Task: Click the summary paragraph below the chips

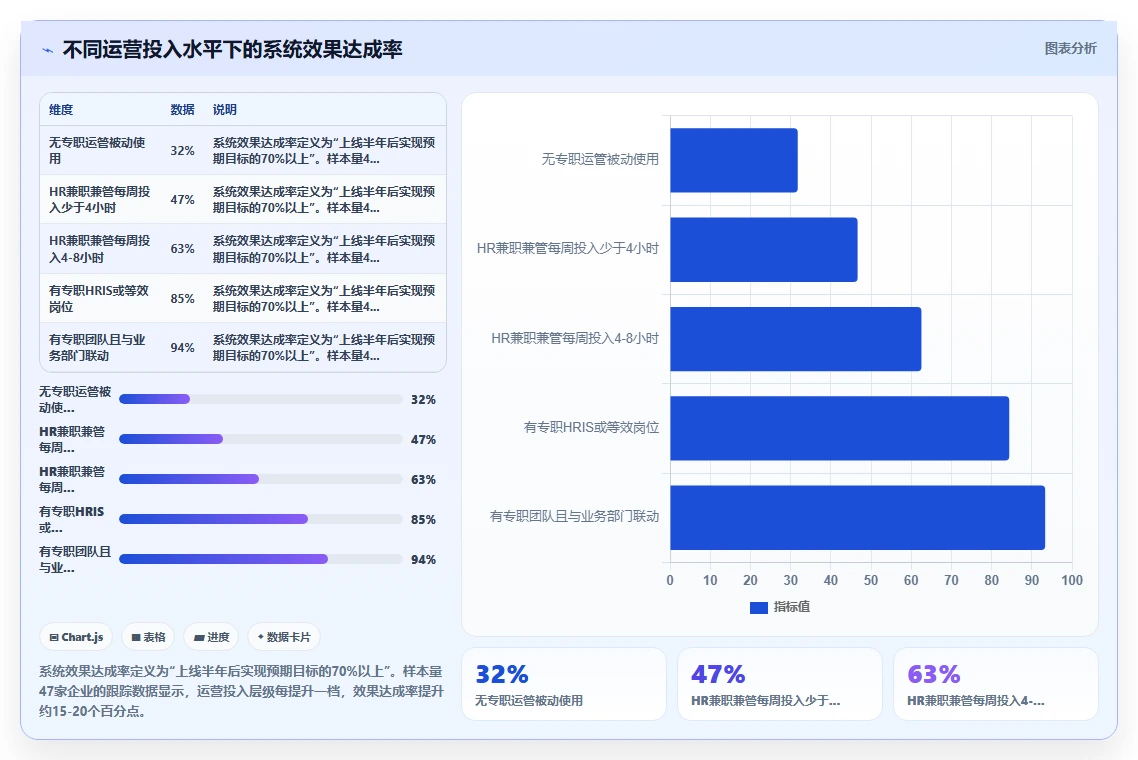Action: 241,691
